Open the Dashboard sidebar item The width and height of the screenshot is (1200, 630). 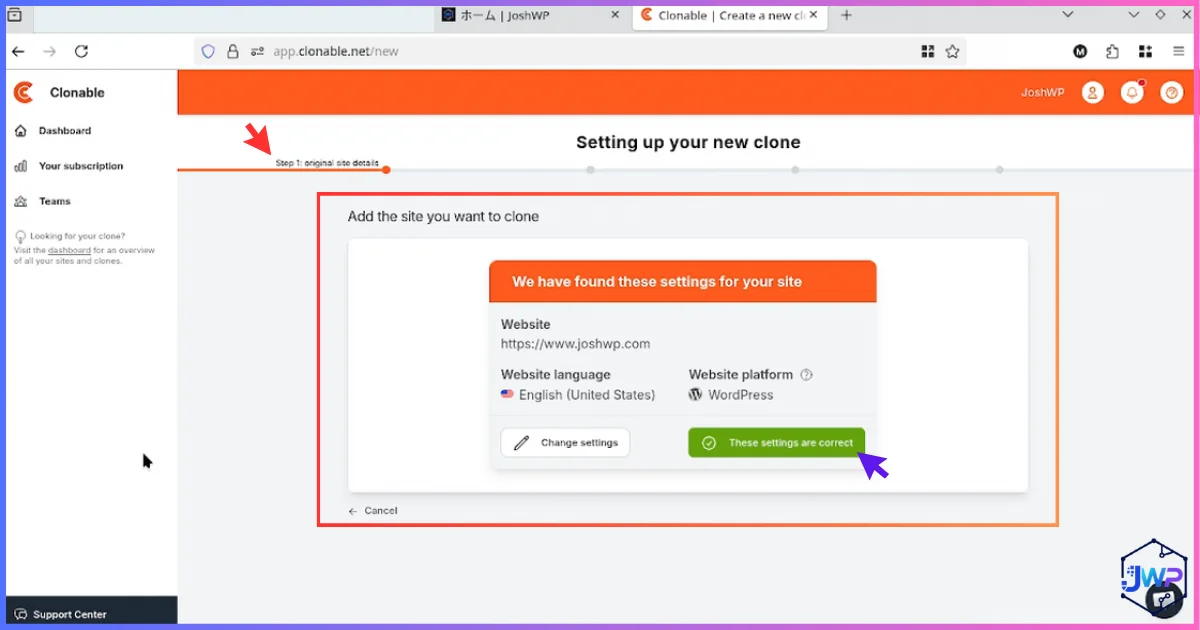64,131
